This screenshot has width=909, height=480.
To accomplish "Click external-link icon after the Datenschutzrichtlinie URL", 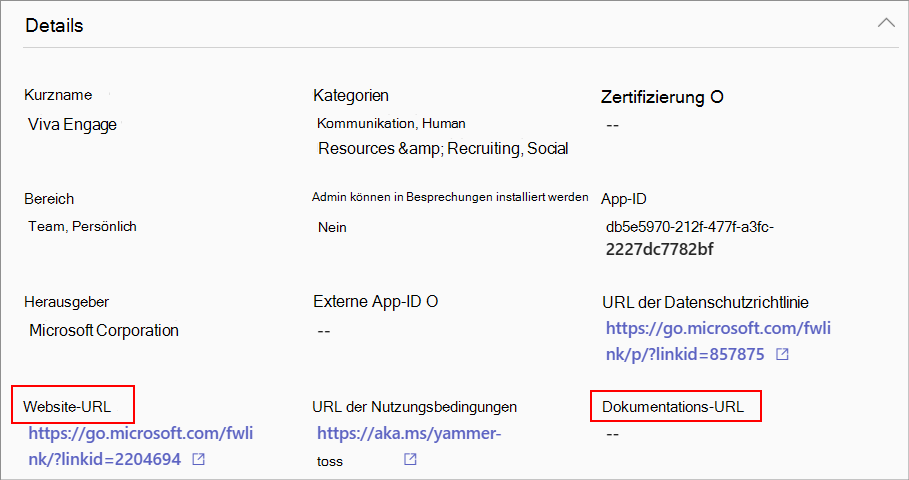I will tap(783, 354).
